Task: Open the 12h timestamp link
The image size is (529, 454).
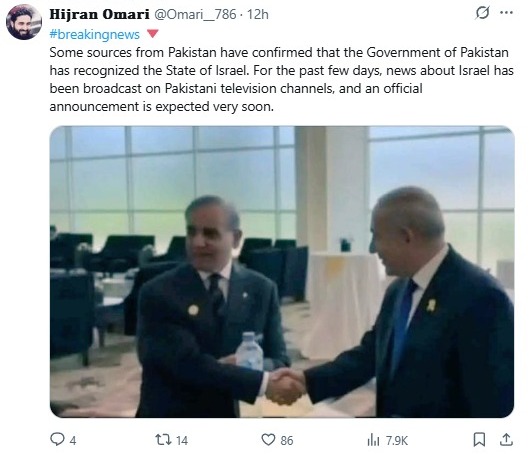Action: (258, 15)
